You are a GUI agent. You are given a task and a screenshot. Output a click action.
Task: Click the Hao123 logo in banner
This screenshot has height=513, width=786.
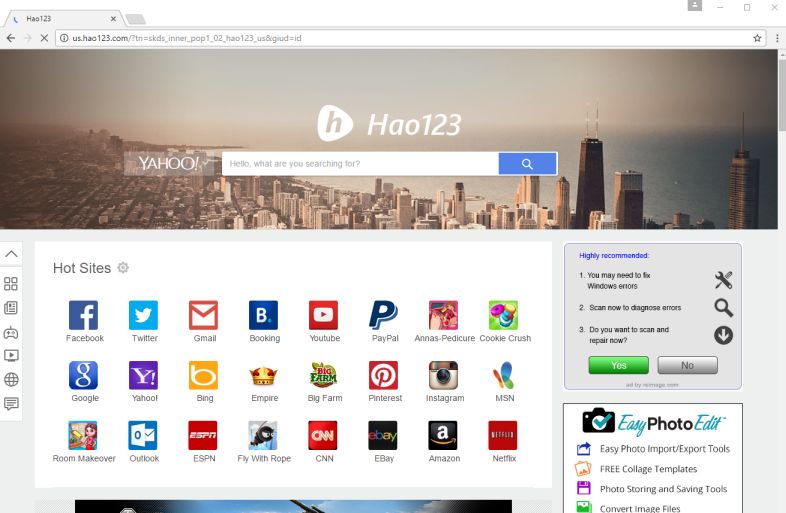coord(389,123)
